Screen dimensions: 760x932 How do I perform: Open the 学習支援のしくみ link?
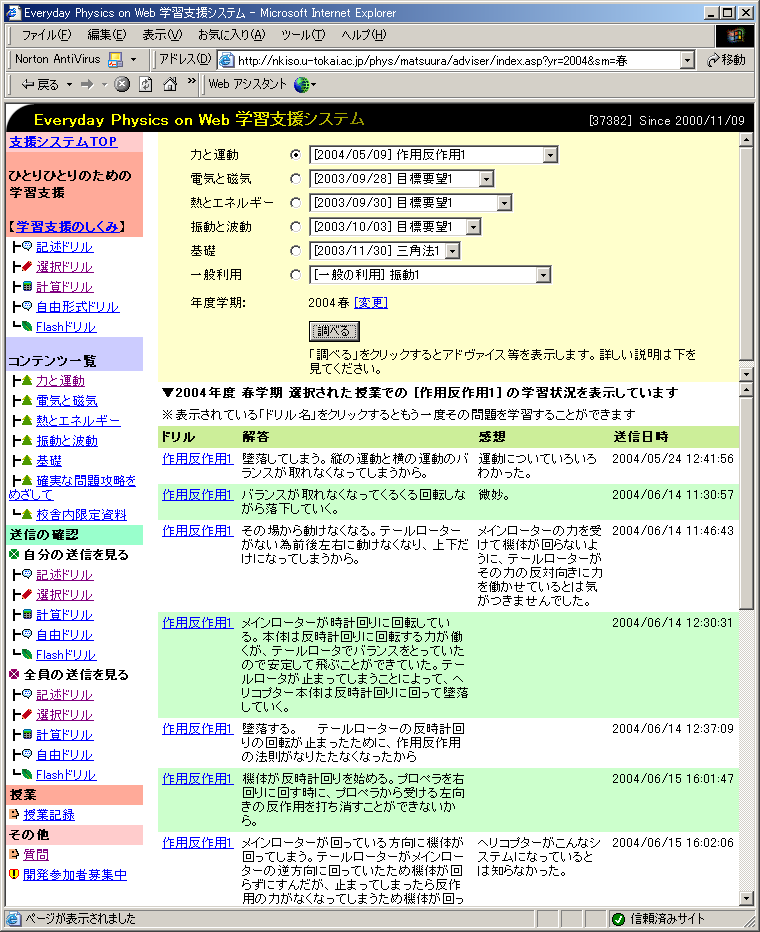[x=67, y=226]
